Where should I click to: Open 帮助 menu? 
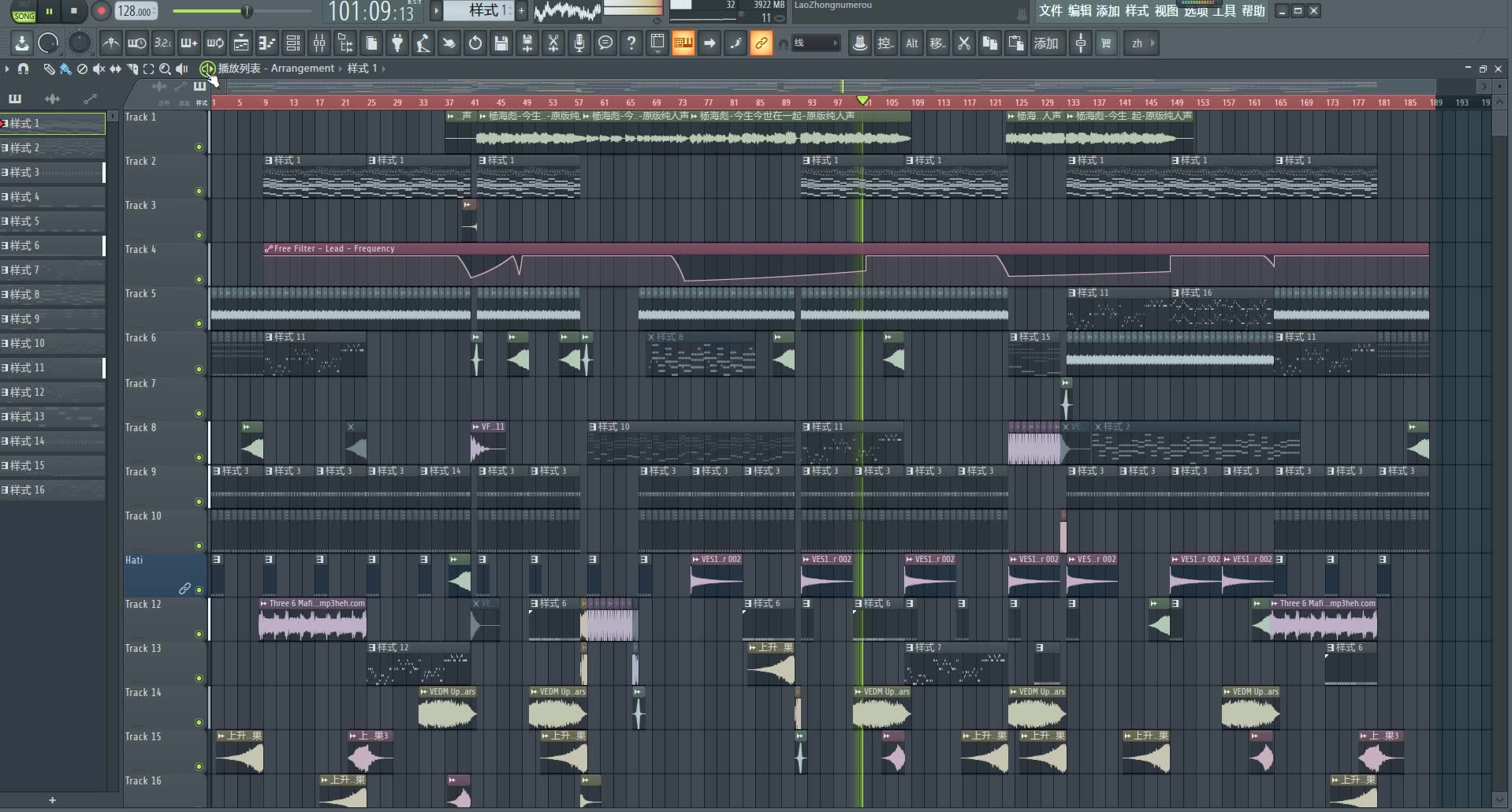pos(1253,11)
